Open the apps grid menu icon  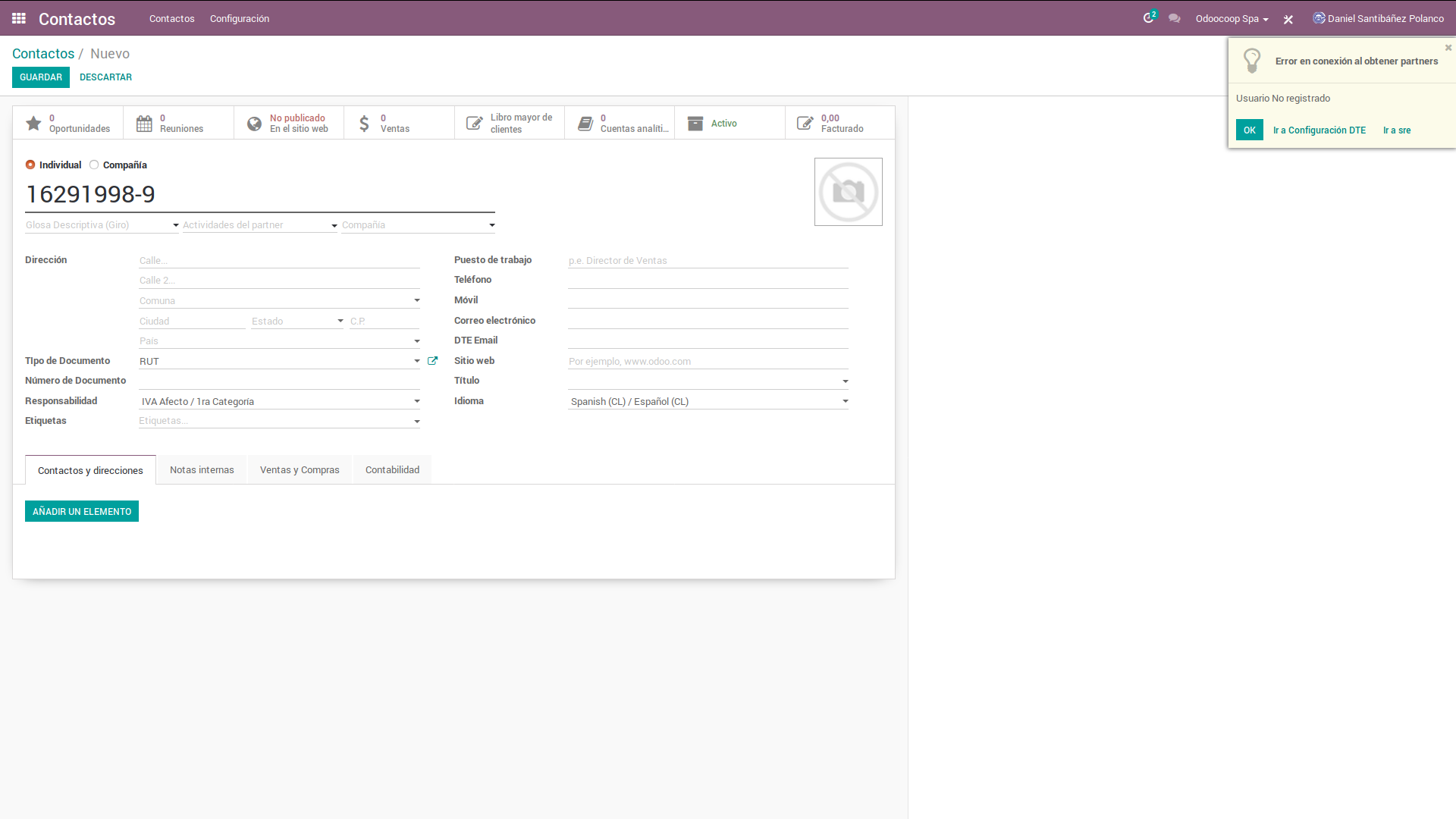pyautogui.click(x=19, y=18)
